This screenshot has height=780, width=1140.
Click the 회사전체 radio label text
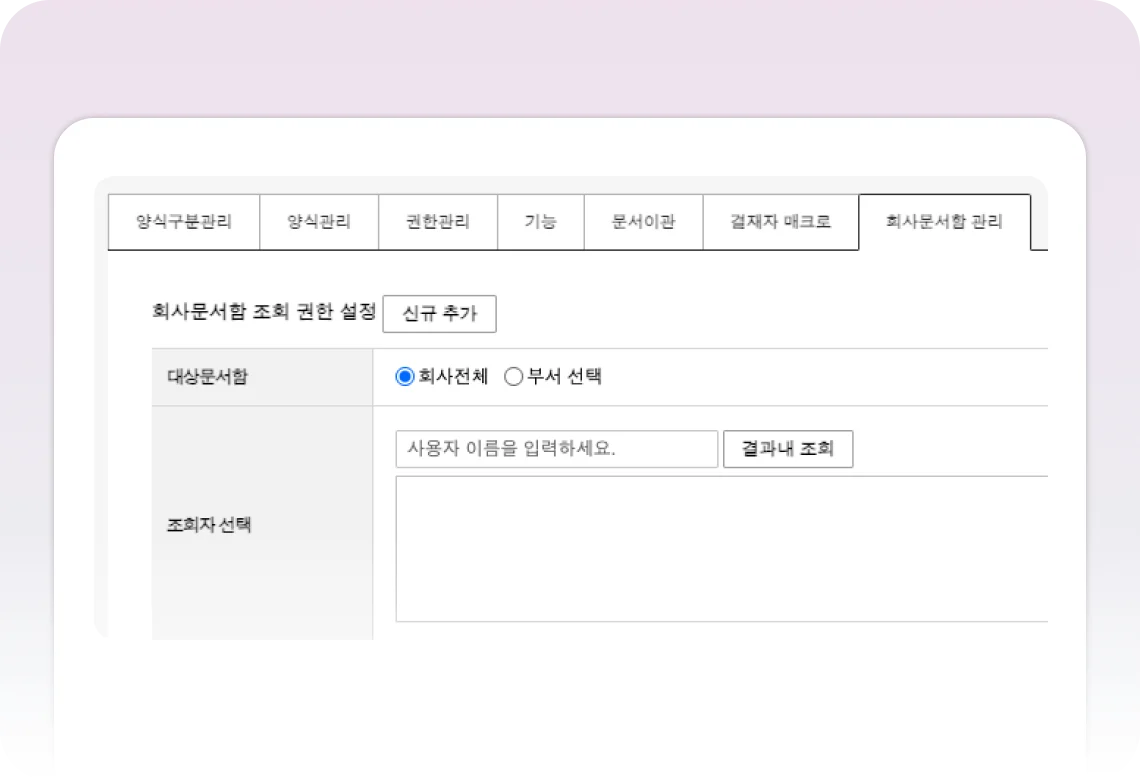coord(453,377)
